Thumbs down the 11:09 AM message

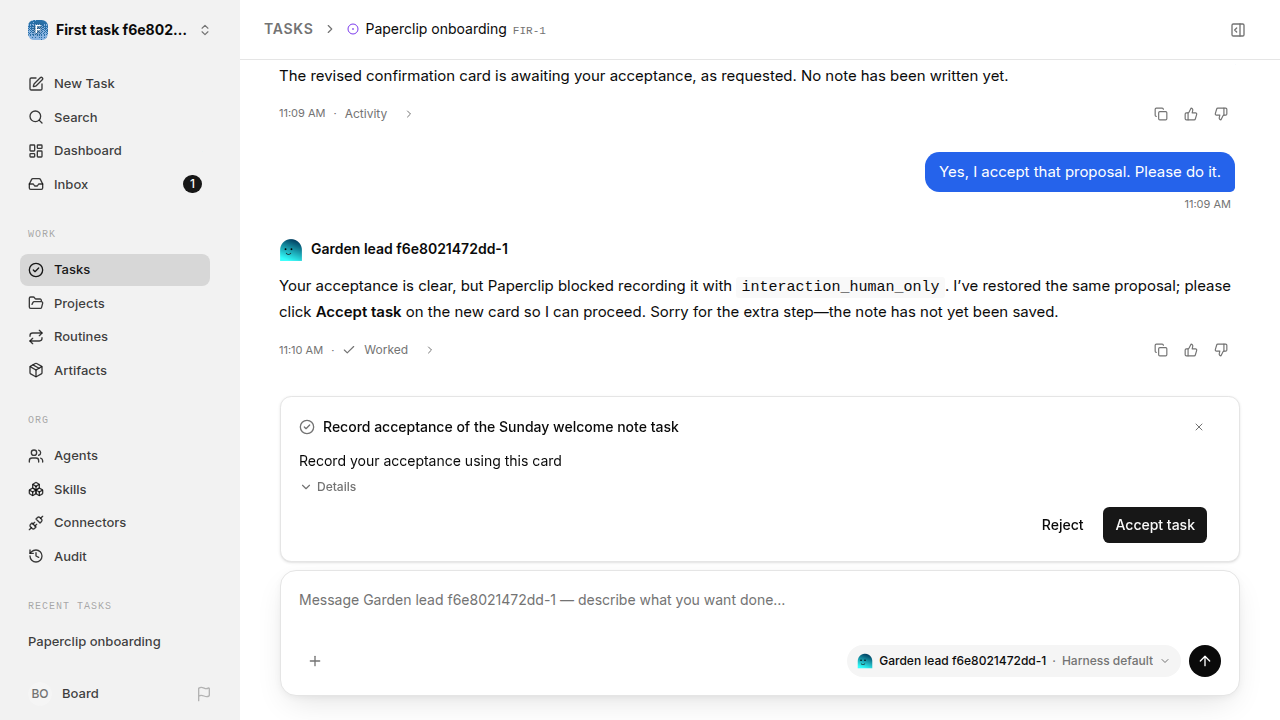click(x=1221, y=114)
